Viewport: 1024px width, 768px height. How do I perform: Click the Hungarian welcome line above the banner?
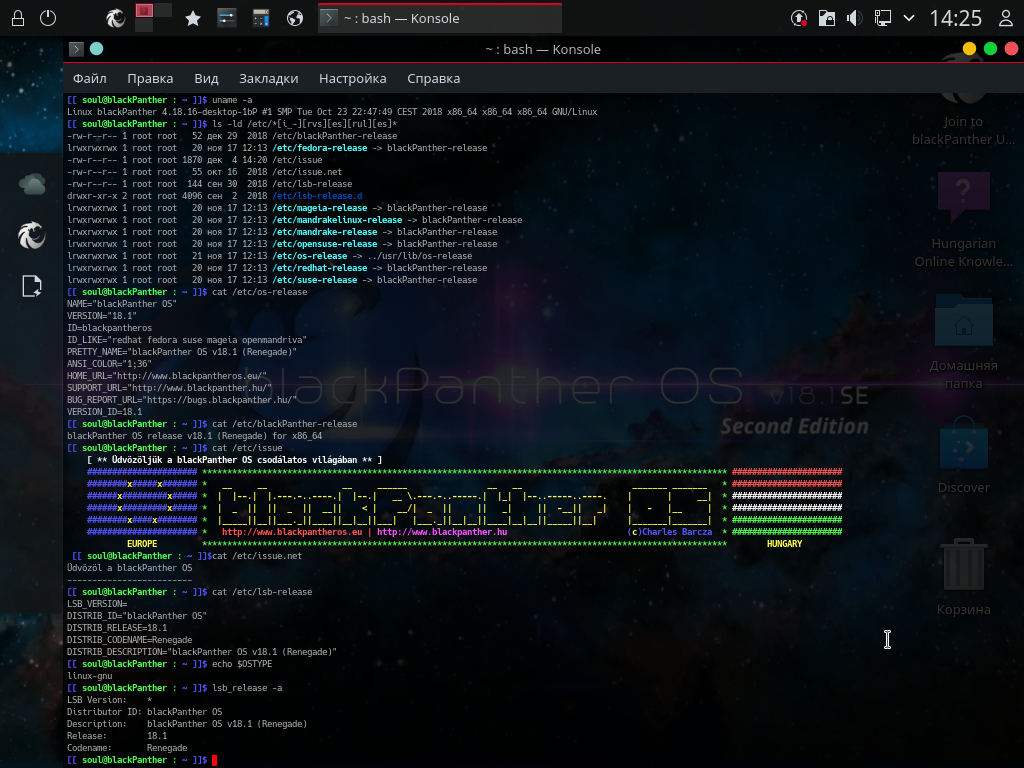pos(234,460)
